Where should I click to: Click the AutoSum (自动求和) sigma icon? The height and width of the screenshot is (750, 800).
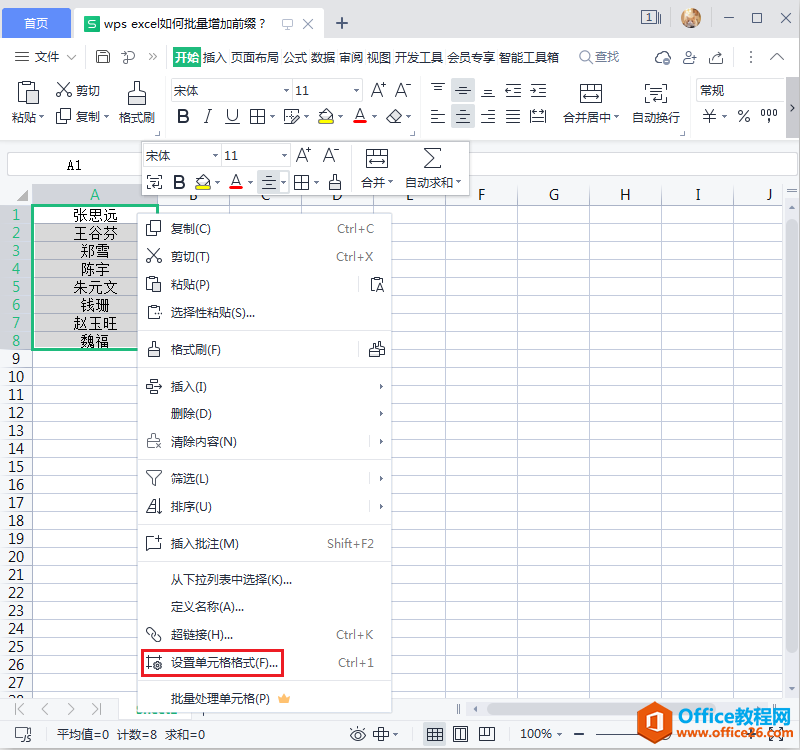(x=432, y=158)
